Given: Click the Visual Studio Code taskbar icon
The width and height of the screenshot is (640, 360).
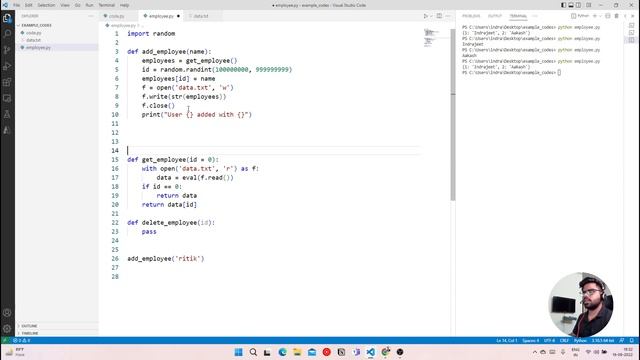Looking at the screenshot, I should tap(371, 352).
